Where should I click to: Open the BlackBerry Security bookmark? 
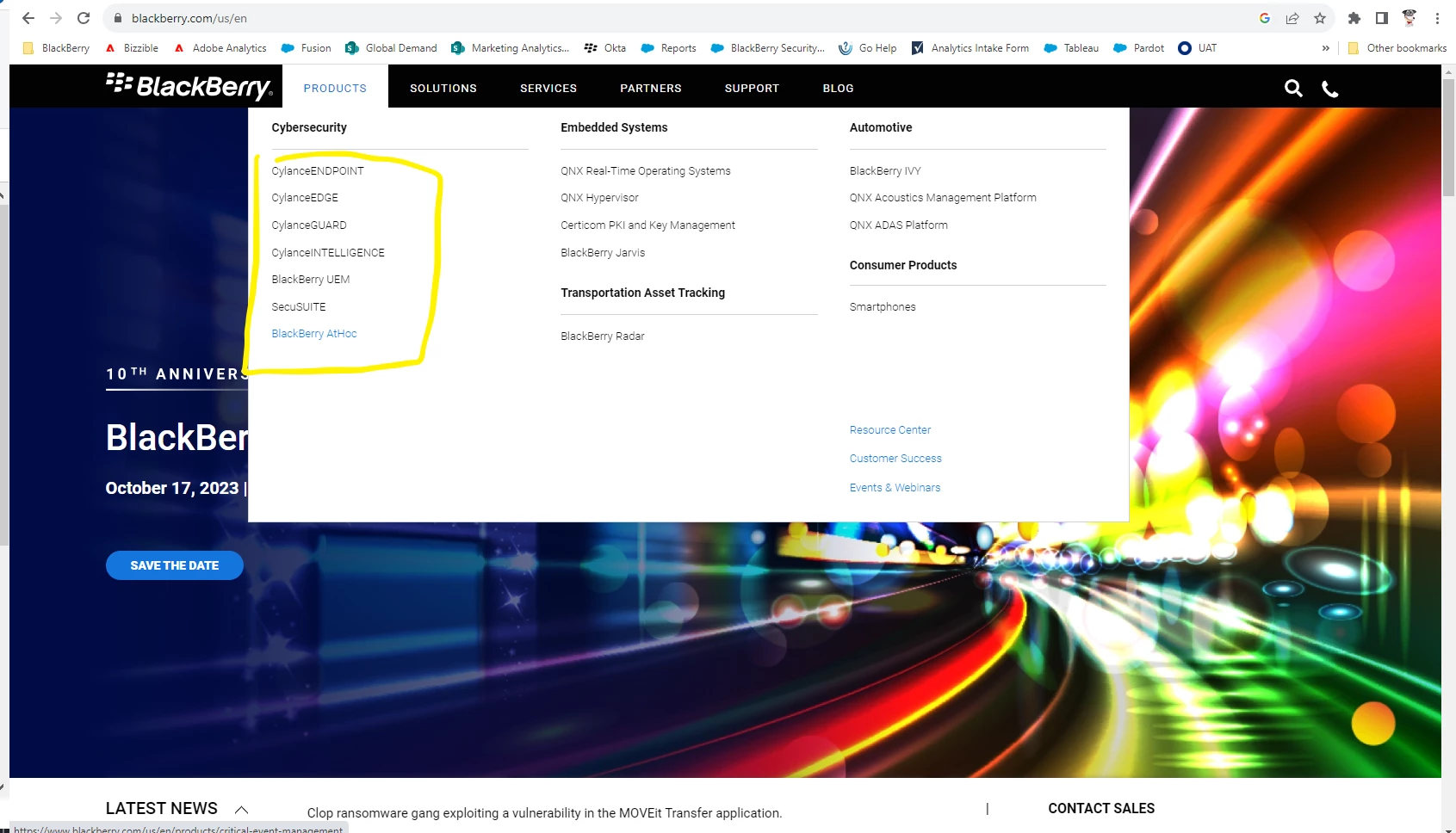tap(768, 48)
